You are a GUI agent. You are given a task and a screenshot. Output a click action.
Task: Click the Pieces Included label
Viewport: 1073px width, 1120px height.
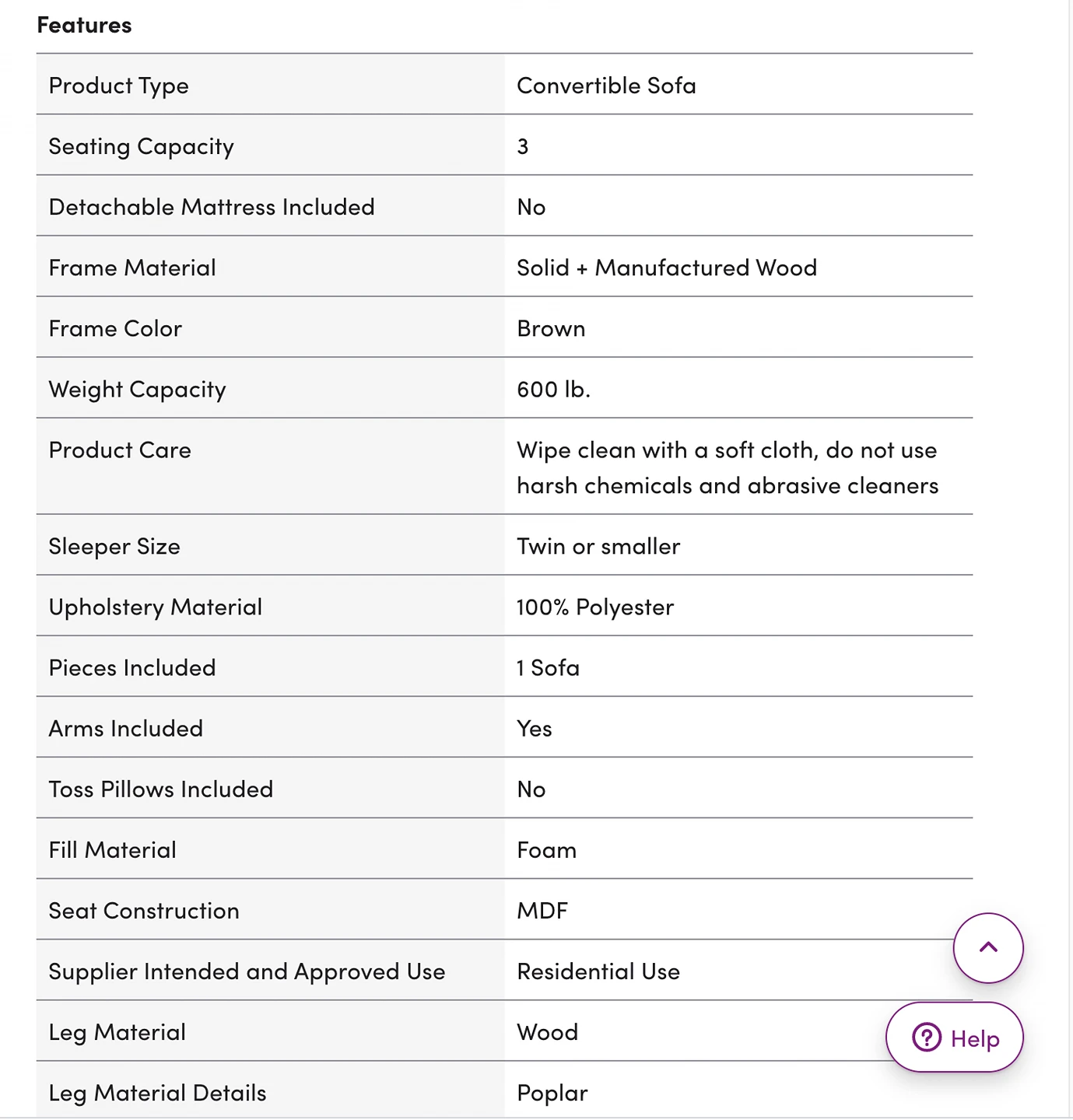tap(132, 667)
